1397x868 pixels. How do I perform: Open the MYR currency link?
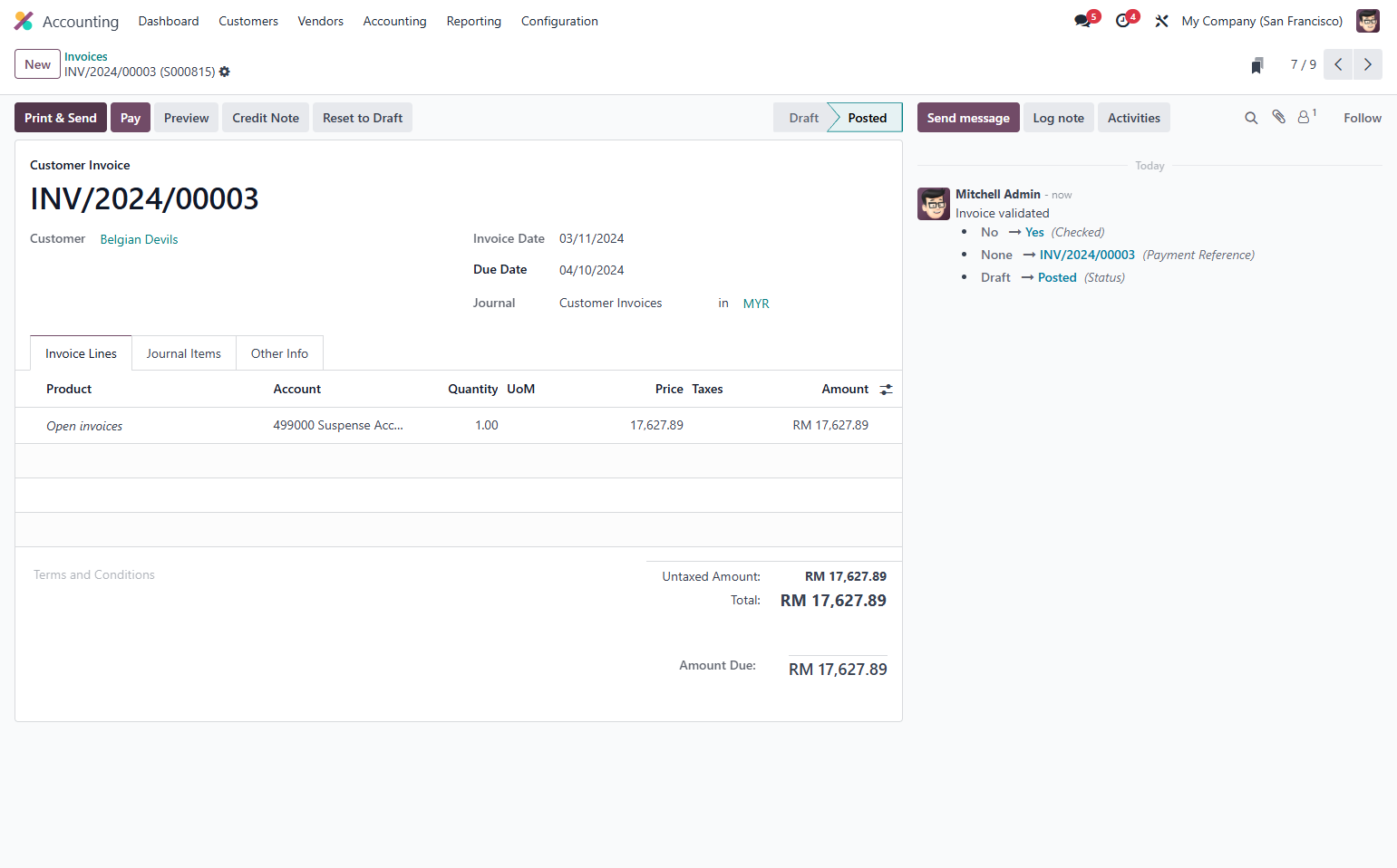tap(756, 304)
